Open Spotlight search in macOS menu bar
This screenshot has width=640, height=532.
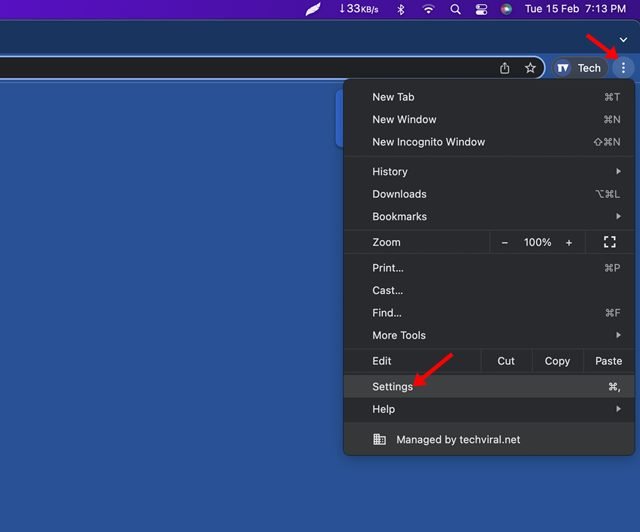pyautogui.click(x=455, y=9)
